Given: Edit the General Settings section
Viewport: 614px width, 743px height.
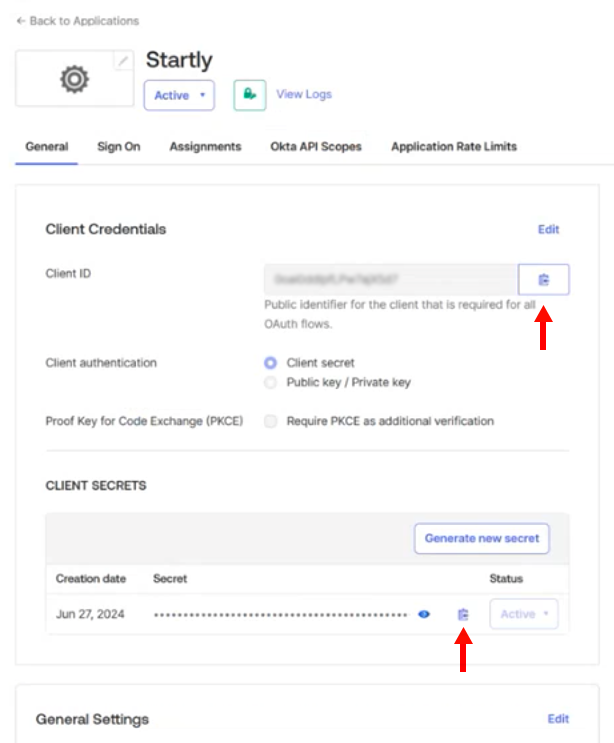Looking at the screenshot, I should [x=558, y=719].
